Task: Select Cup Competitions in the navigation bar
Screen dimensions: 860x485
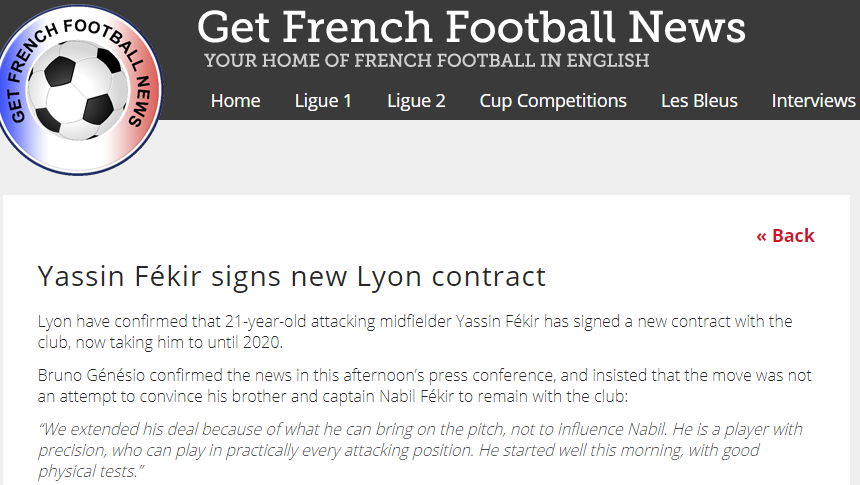Action: [553, 101]
